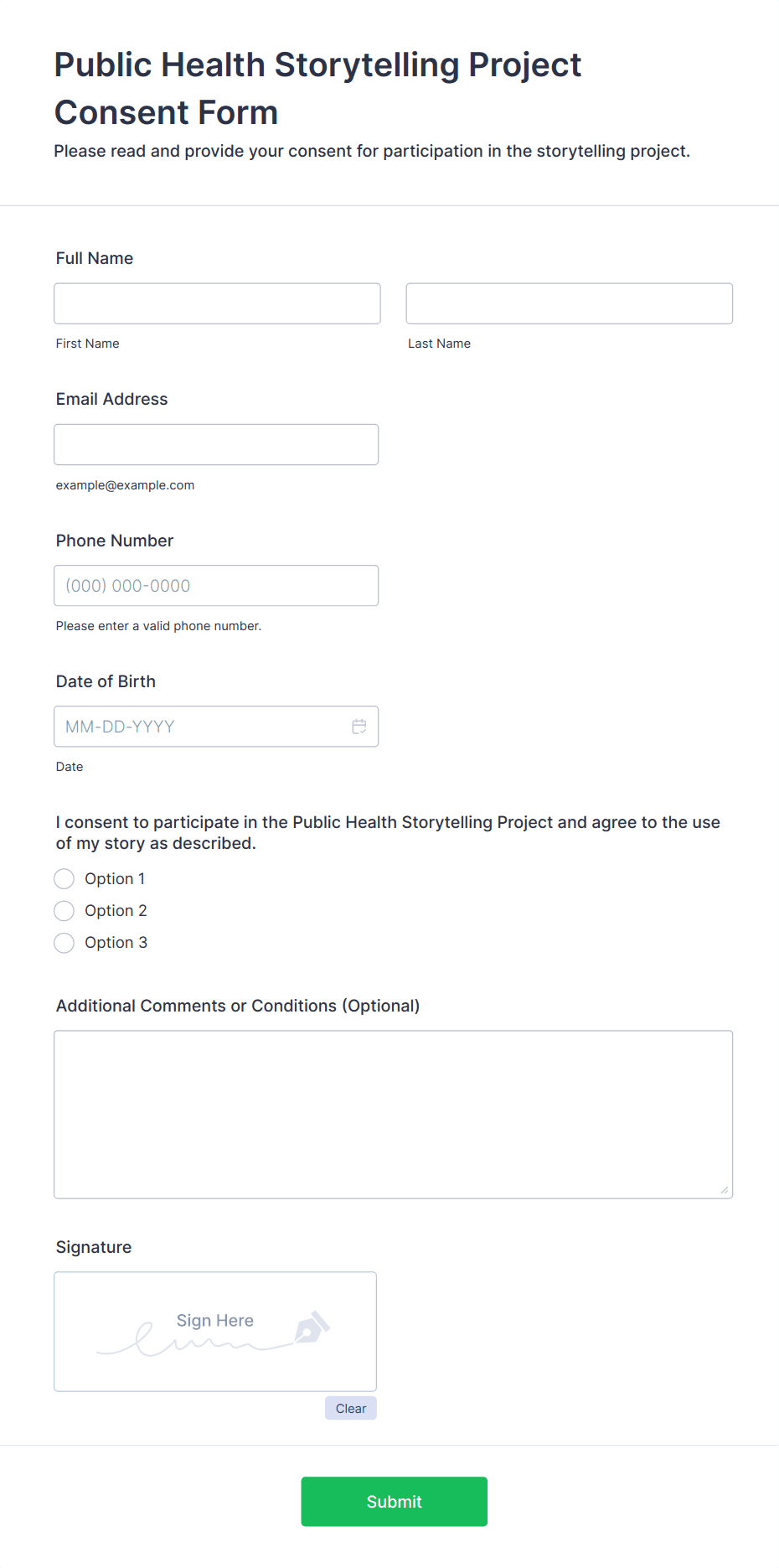
Task: Click the Option 1 label text
Action: pyautogui.click(x=115, y=879)
